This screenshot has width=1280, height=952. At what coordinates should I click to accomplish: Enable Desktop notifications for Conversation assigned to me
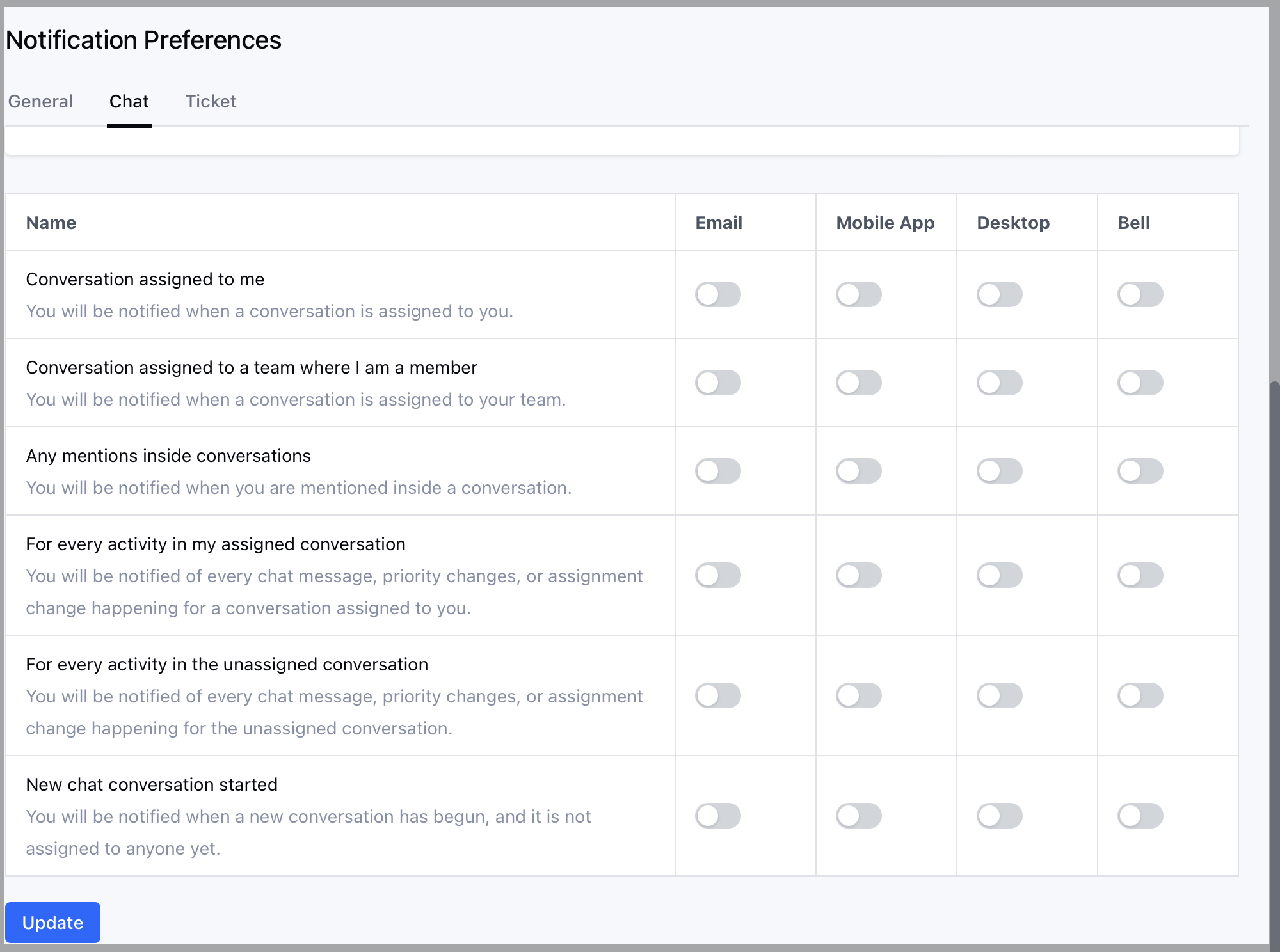click(x=999, y=294)
